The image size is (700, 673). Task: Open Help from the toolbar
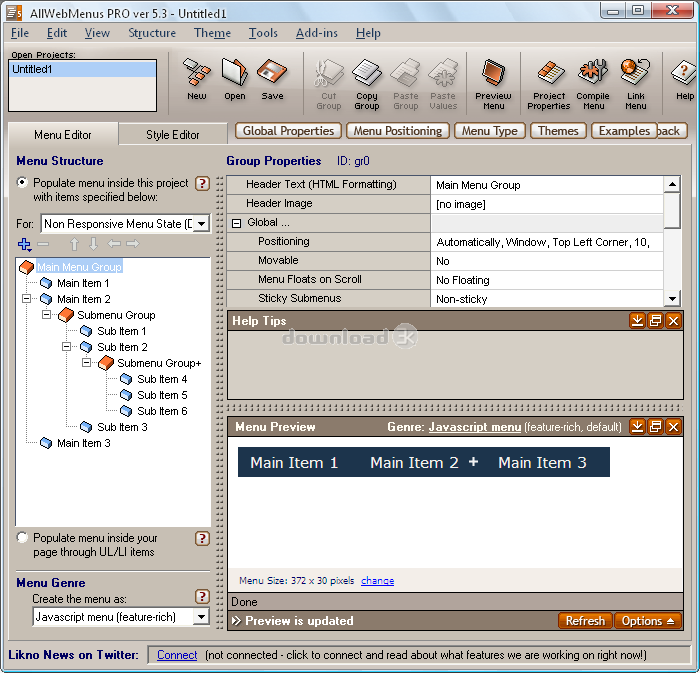(684, 79)
